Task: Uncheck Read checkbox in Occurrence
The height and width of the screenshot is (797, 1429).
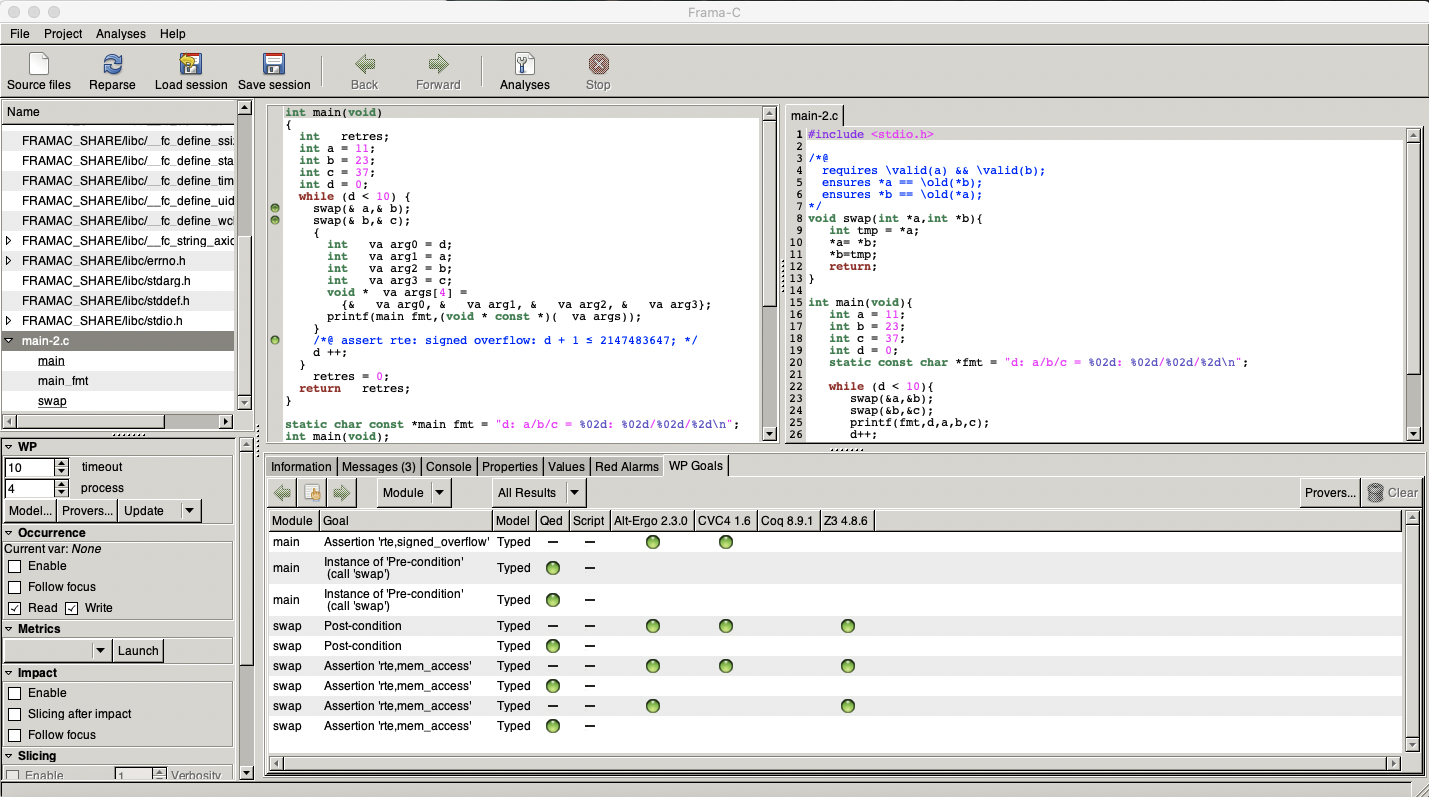Action: pos(15,608)
